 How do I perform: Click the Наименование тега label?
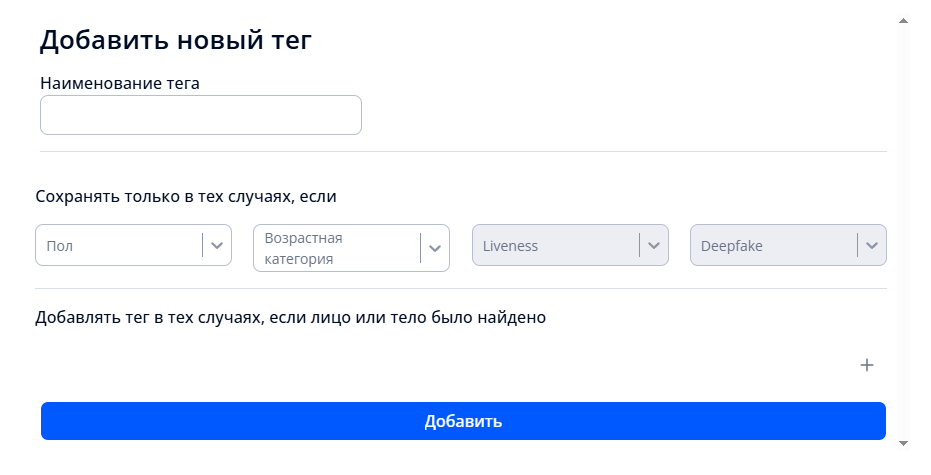(120, 83)
